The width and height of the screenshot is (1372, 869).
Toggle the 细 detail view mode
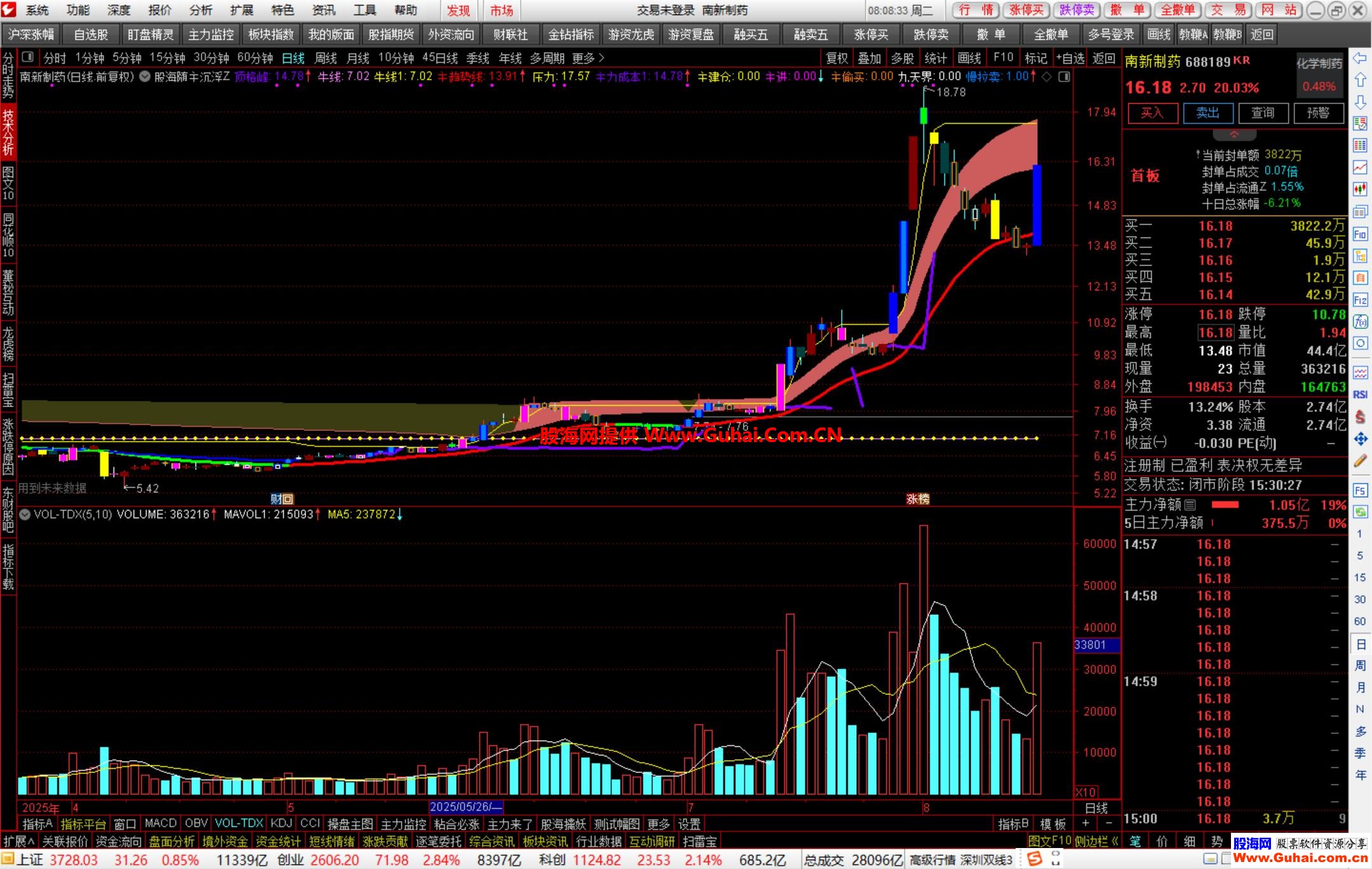pos(1189,841)
